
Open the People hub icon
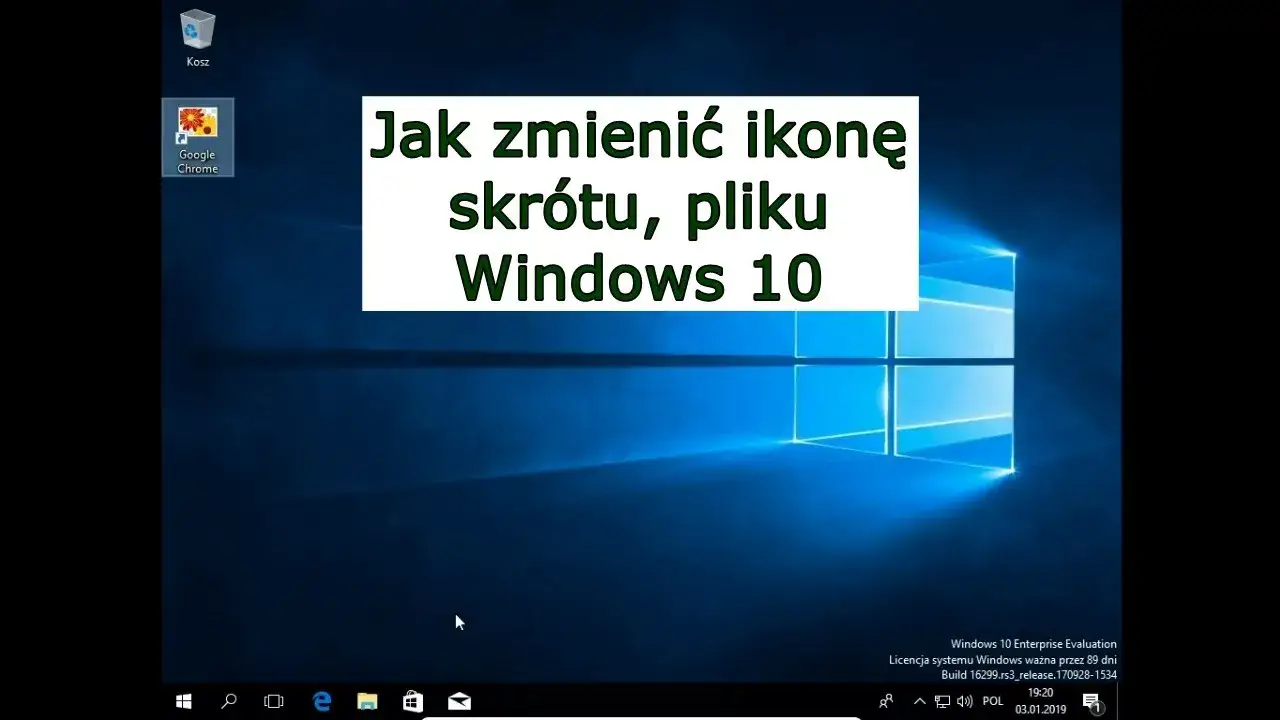click(x=885, y=701)
